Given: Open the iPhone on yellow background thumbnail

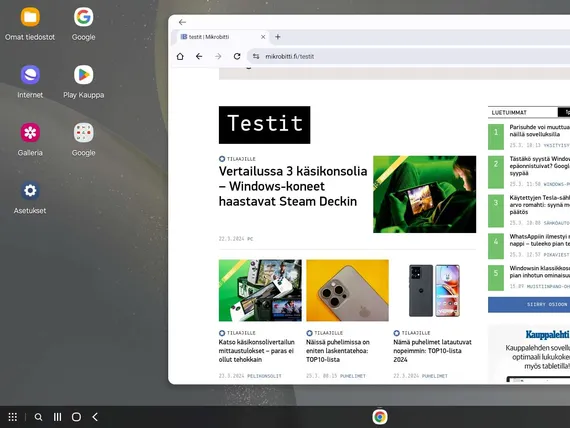Looking at the screenshot, I should [347, 290].
